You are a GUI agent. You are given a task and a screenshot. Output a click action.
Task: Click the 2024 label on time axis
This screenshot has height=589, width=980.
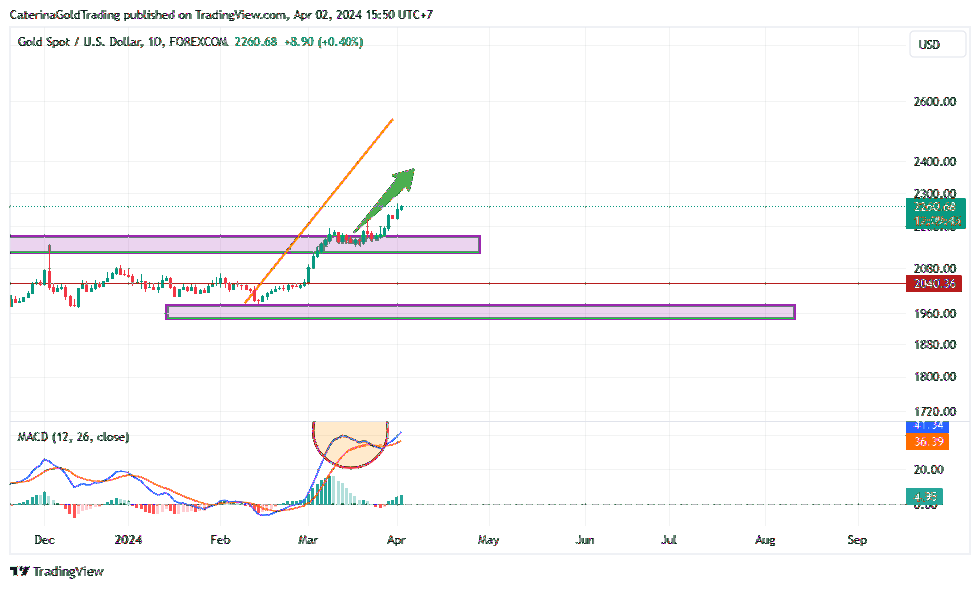[x=128, y=540]
